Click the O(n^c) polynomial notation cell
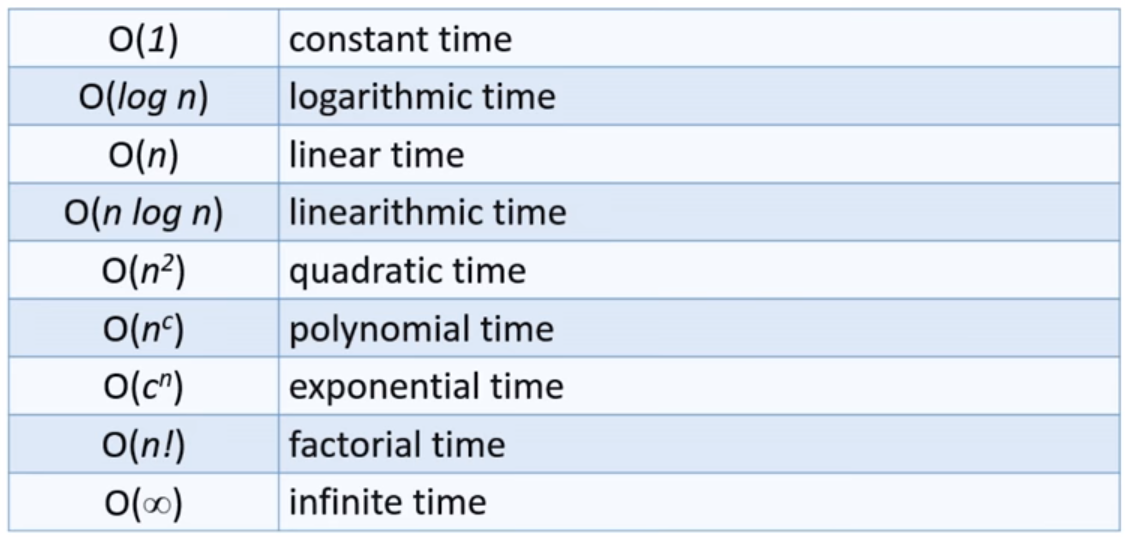 click(x=143, y=329)
